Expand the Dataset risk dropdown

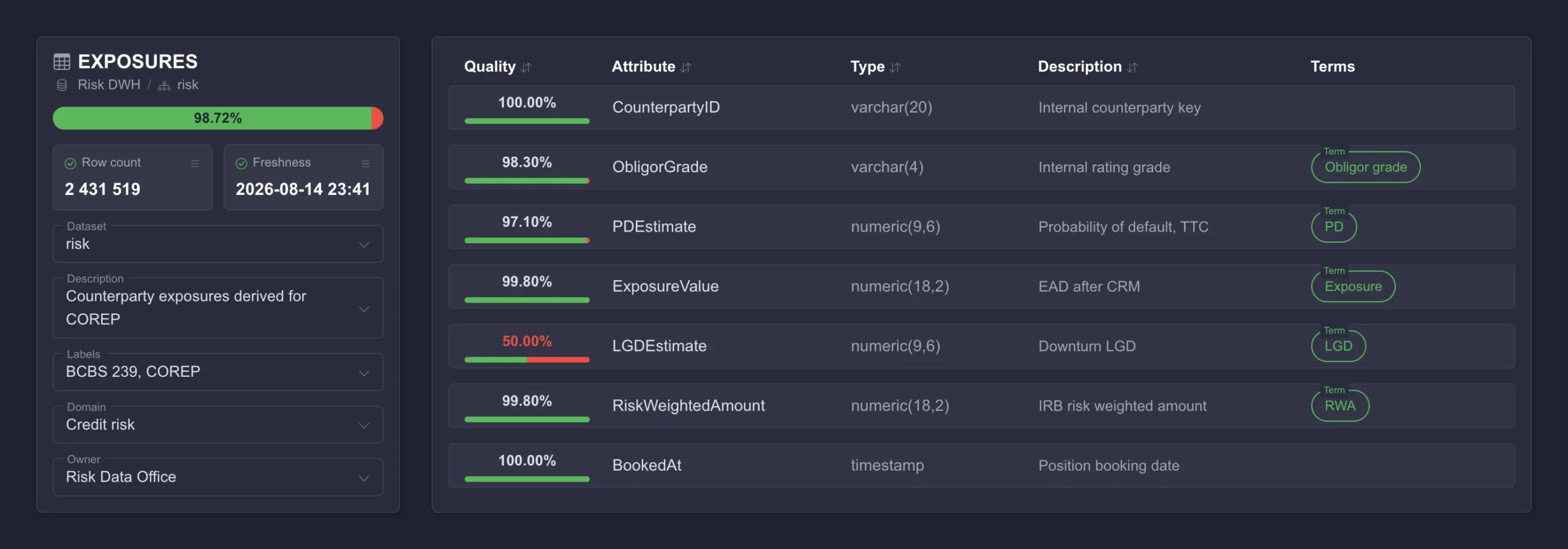point(218,244)
